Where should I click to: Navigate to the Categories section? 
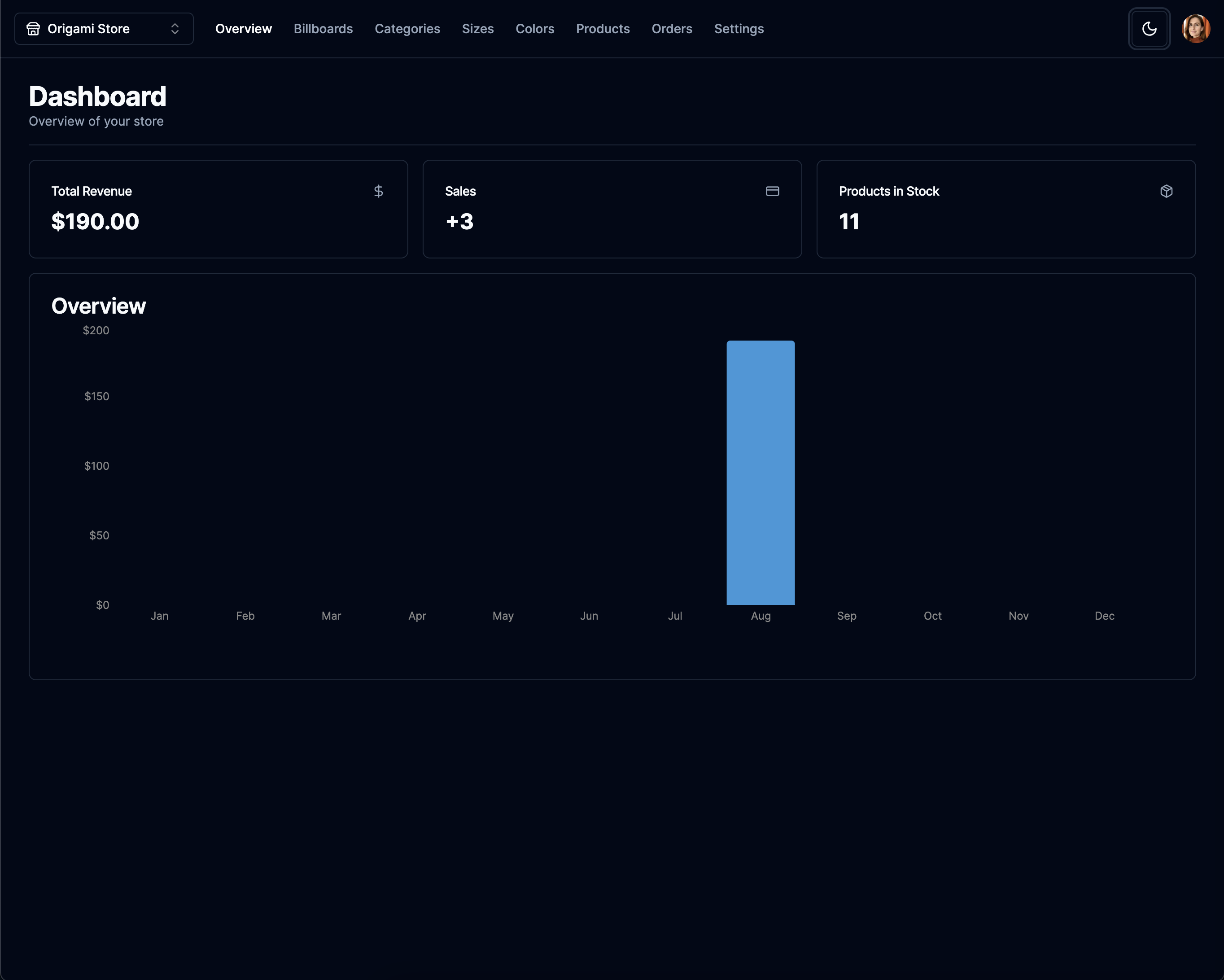coord(407,29)
